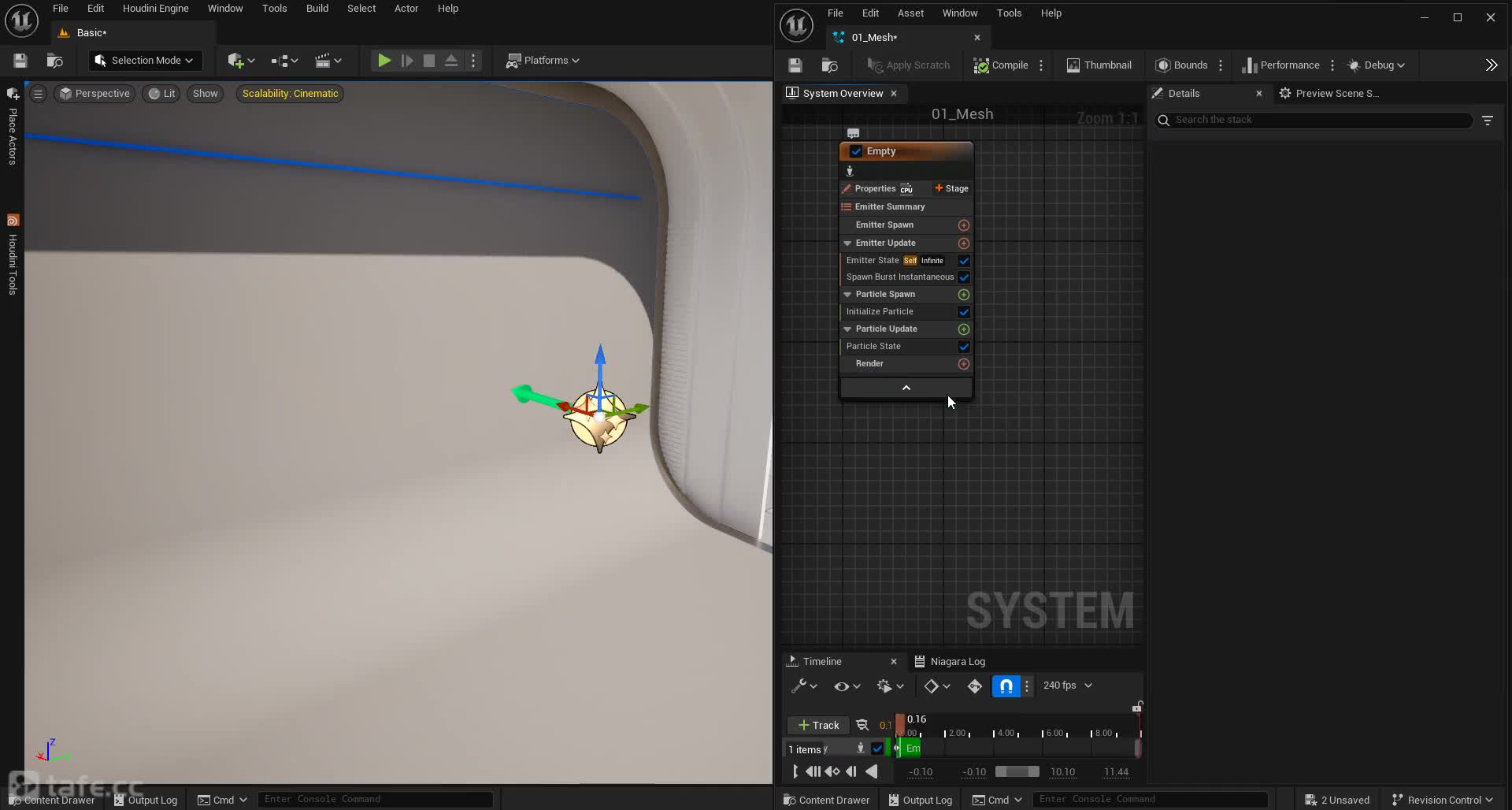
Task: Open the viewport options hamburger menu
Action: point(38,94)
